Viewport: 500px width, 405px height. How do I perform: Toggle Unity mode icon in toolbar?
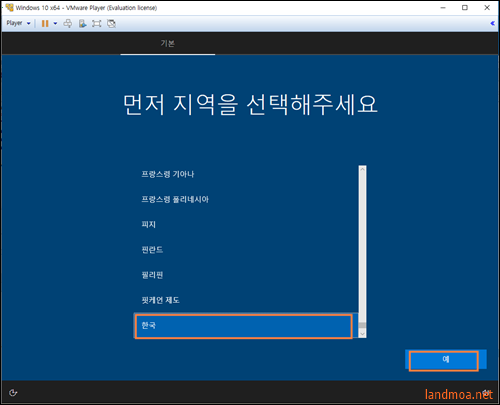pos(111,23)
